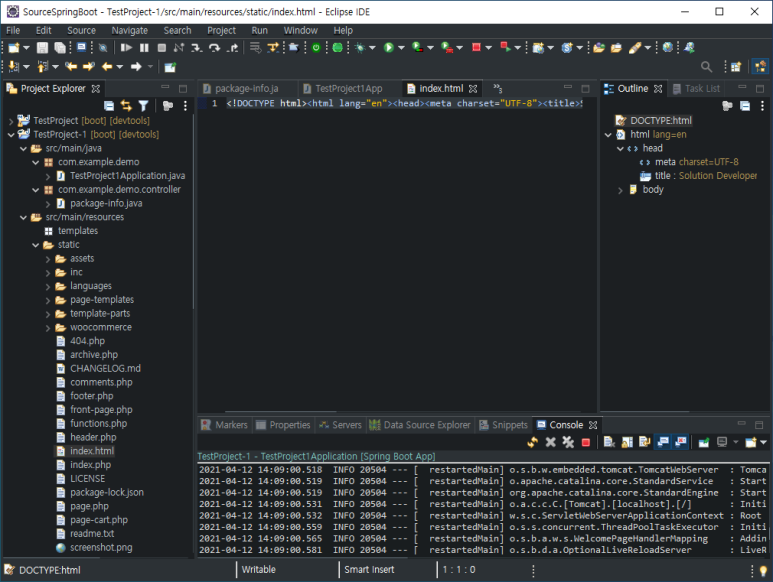Click Collapse All in Project Explorer
The image size is (773, 582).
(x=109, y=105)
